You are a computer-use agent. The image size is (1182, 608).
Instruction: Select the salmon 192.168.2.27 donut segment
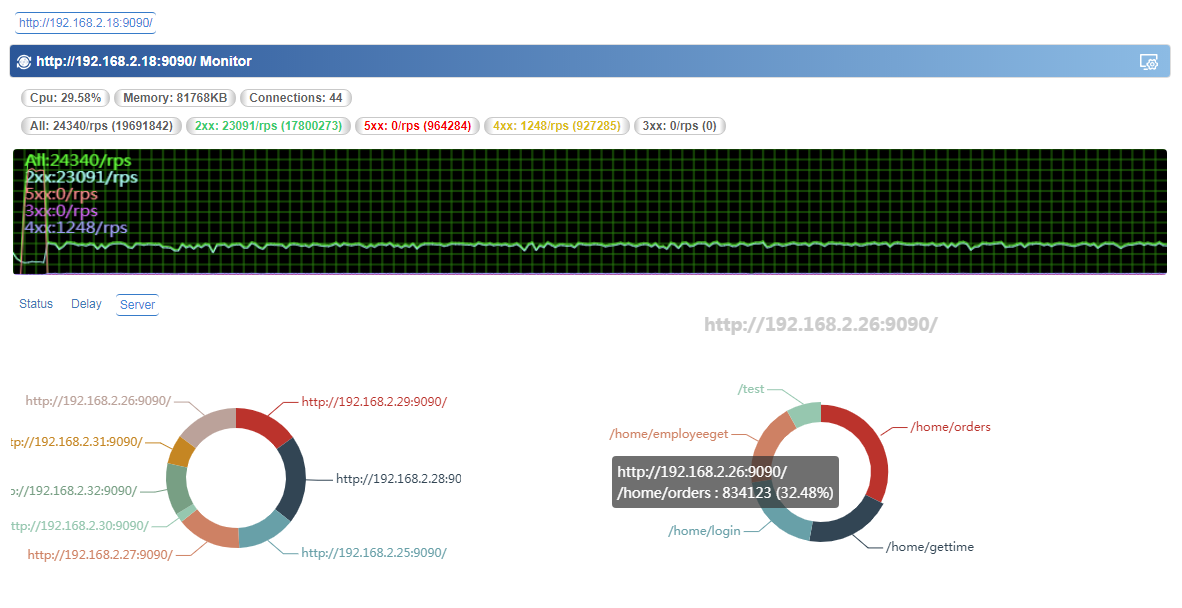point(212,530)
